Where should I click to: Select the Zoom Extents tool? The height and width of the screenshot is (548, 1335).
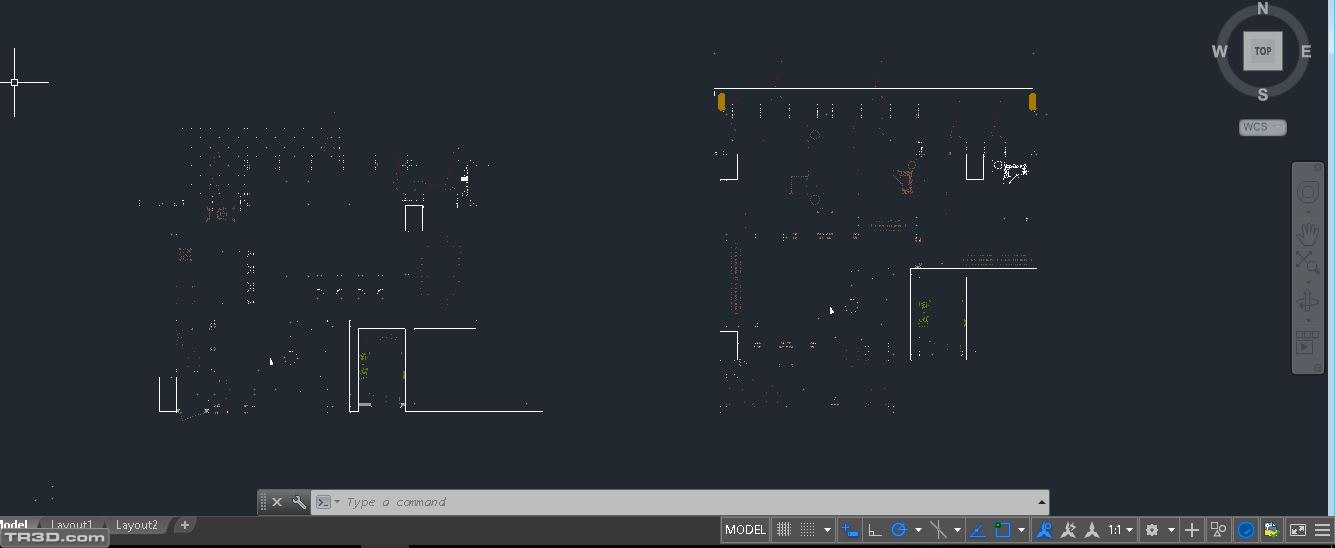pos(1308,263)
